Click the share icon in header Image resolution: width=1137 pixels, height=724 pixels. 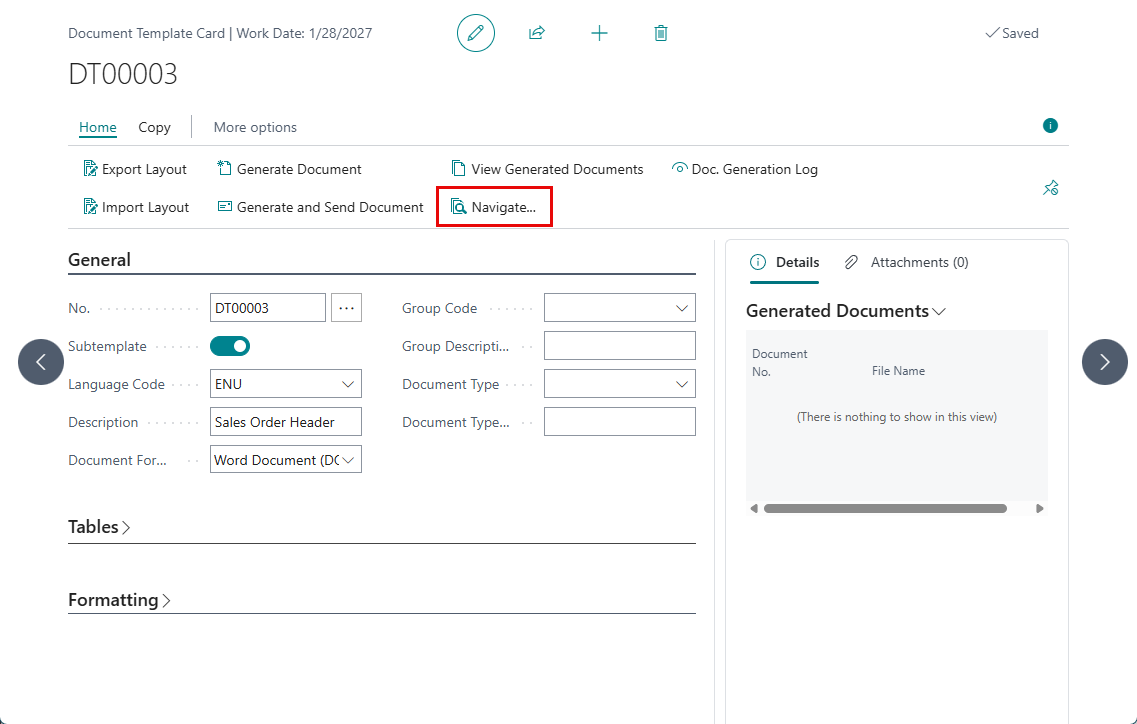point(537,33)
